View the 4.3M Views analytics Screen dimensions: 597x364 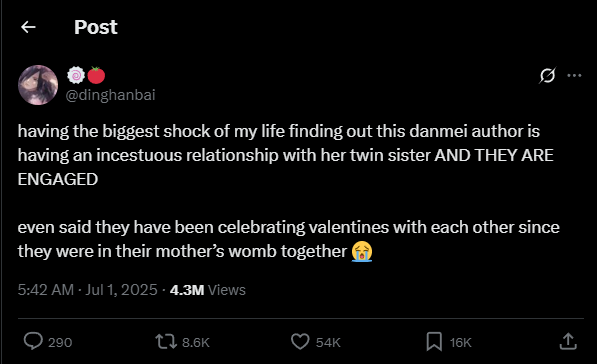click(x=208, y=290)
